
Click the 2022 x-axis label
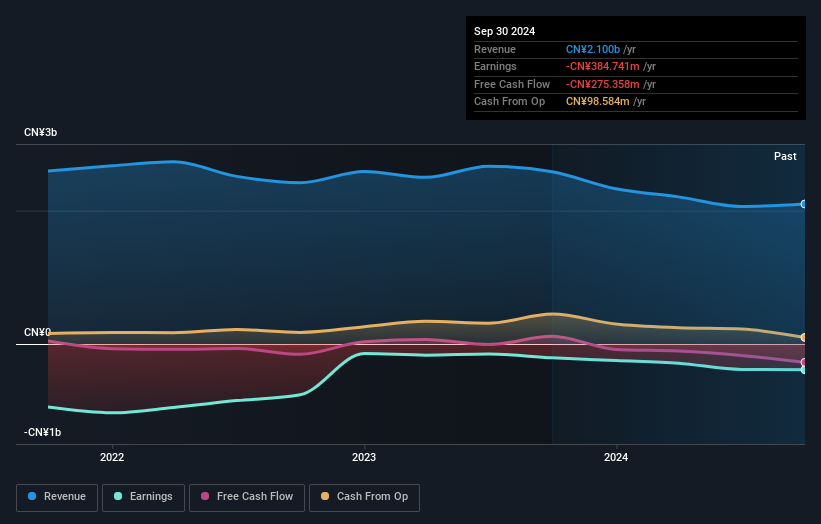click(112, 457)
